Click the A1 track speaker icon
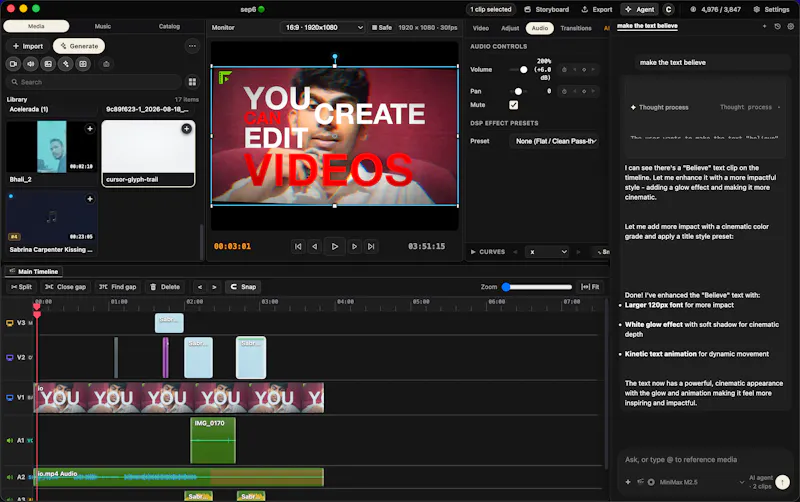The width and height of the screenshot is (800, 502). pos(10,440)
